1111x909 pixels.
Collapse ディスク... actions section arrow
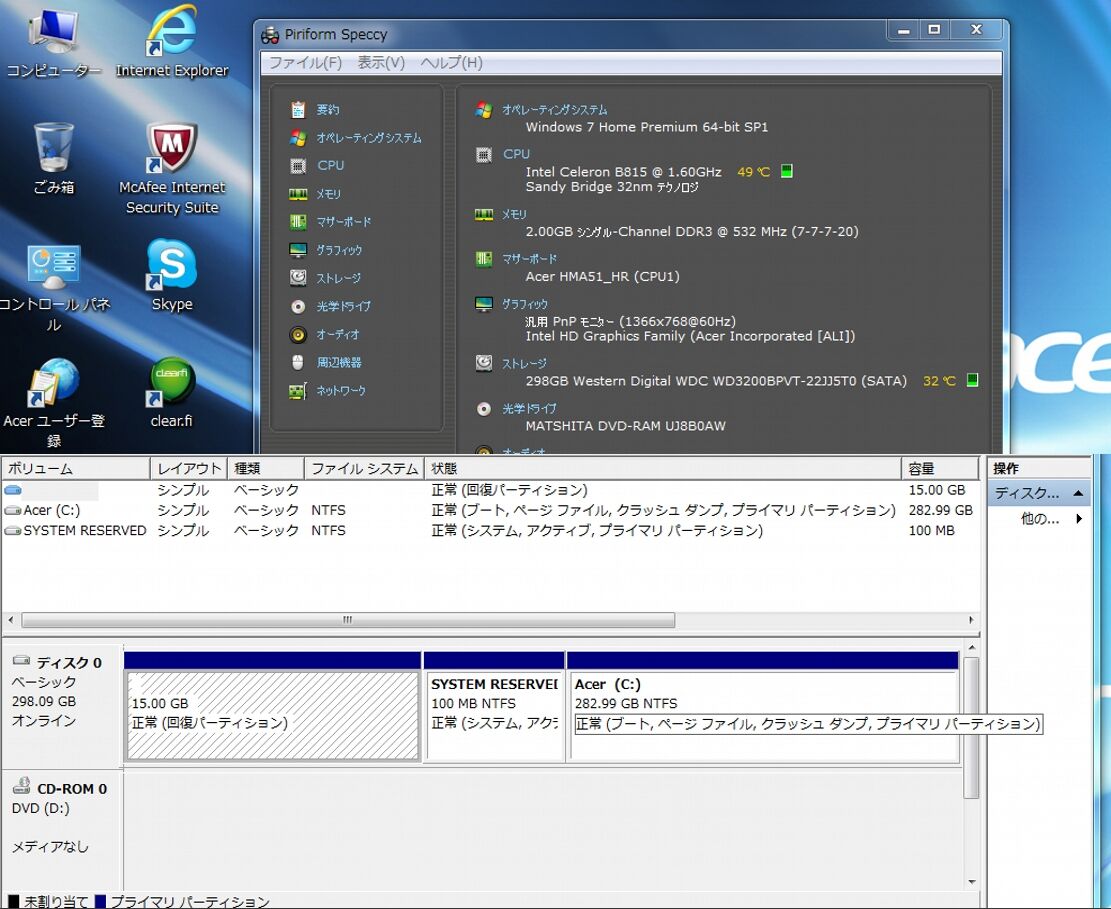click(x=1078, y=492)
